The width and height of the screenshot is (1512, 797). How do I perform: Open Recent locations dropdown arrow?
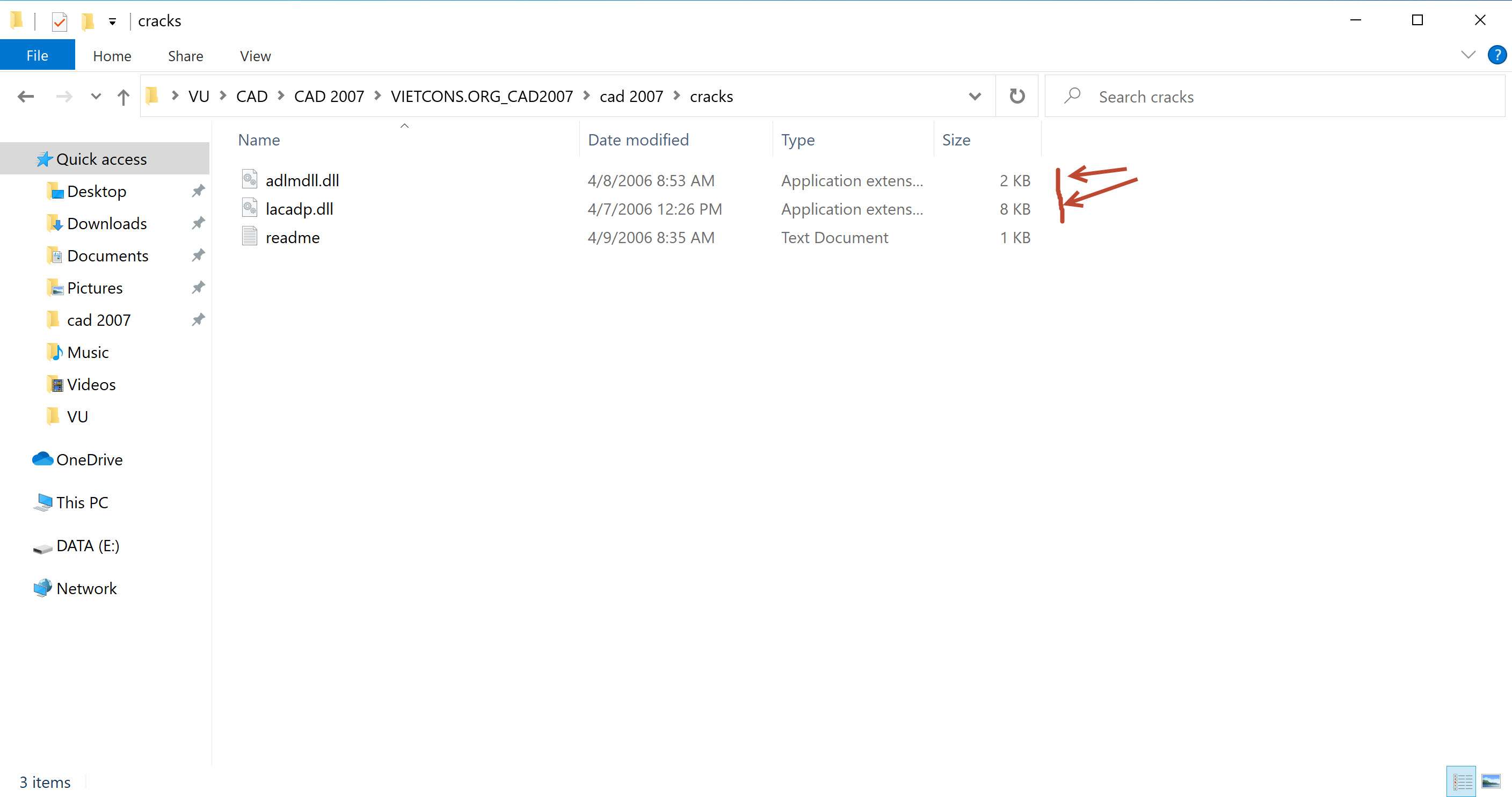point(96,96)
